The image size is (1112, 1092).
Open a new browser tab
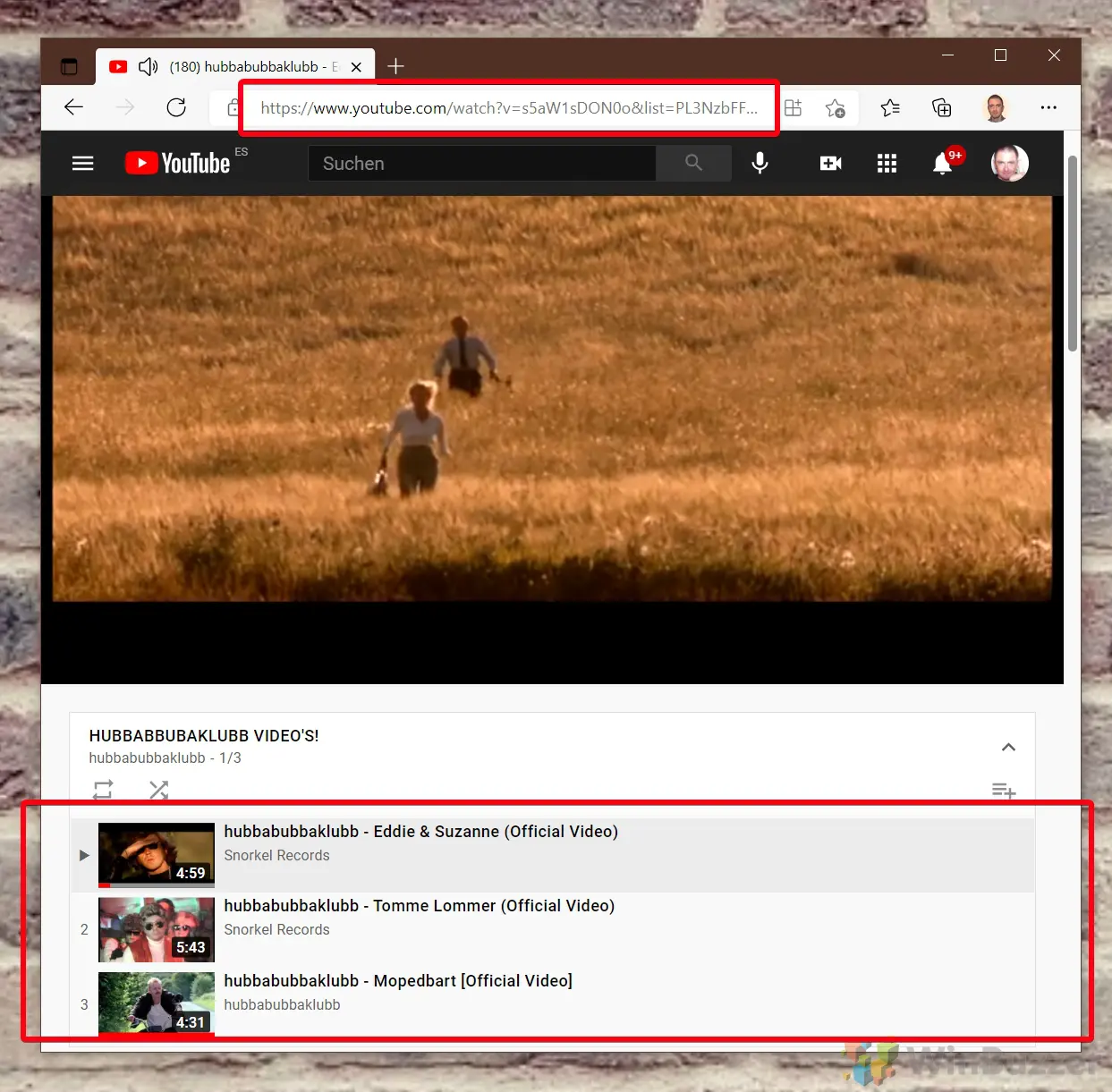[x=395, y=66]
